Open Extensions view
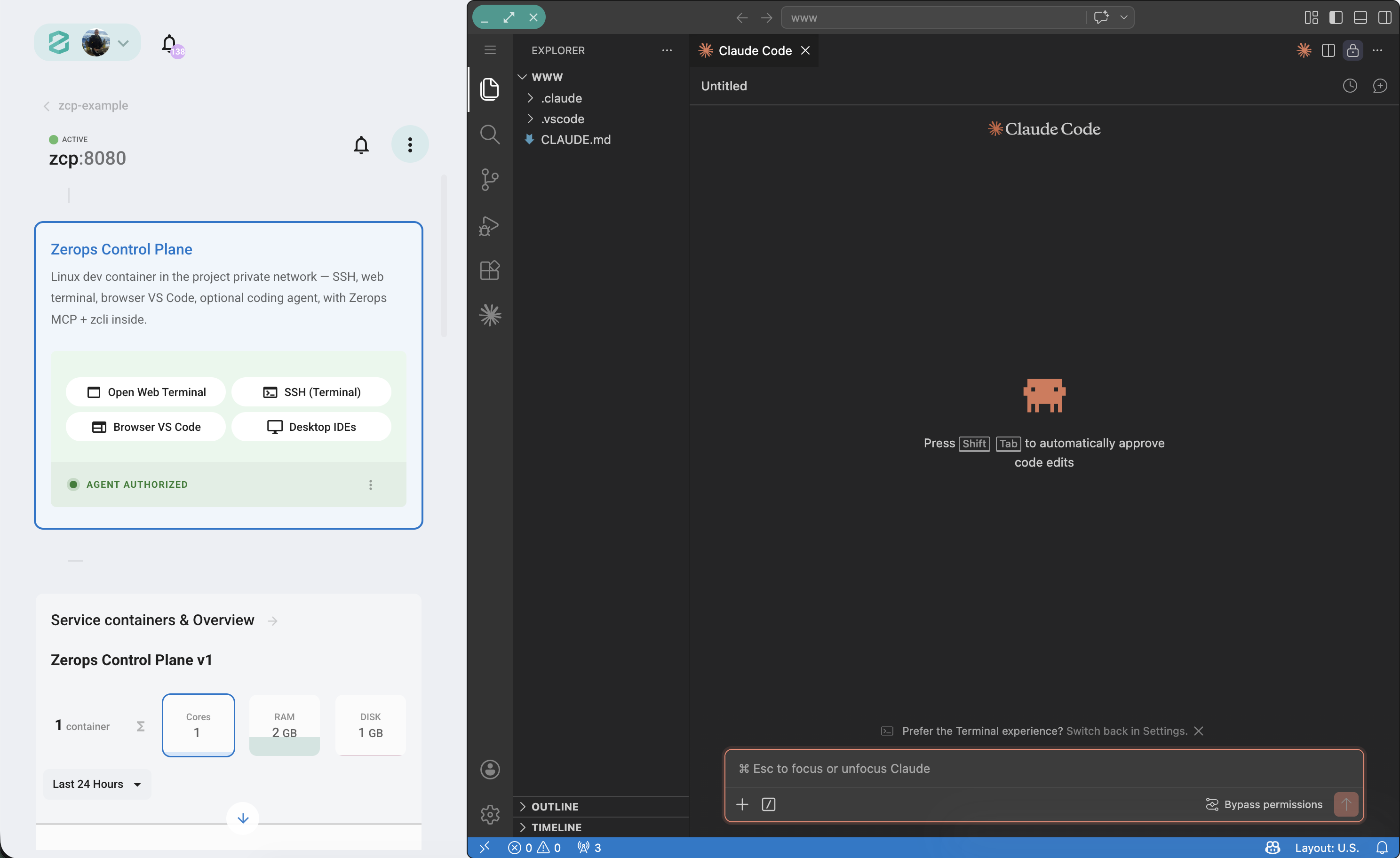1400x858 pixels. click(489, 270)
